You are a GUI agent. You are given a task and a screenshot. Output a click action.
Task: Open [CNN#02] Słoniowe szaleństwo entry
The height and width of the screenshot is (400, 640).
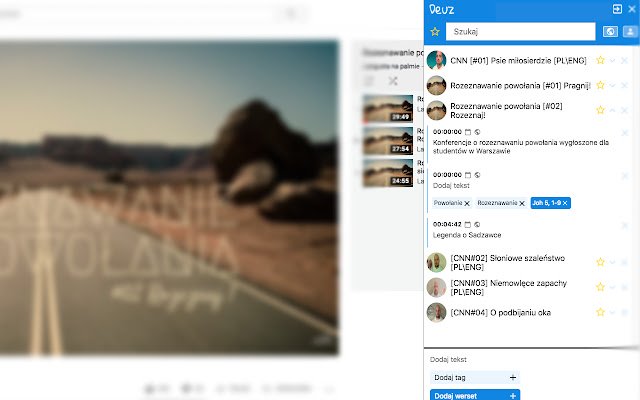pyautogui.click(x=507, y=262)
